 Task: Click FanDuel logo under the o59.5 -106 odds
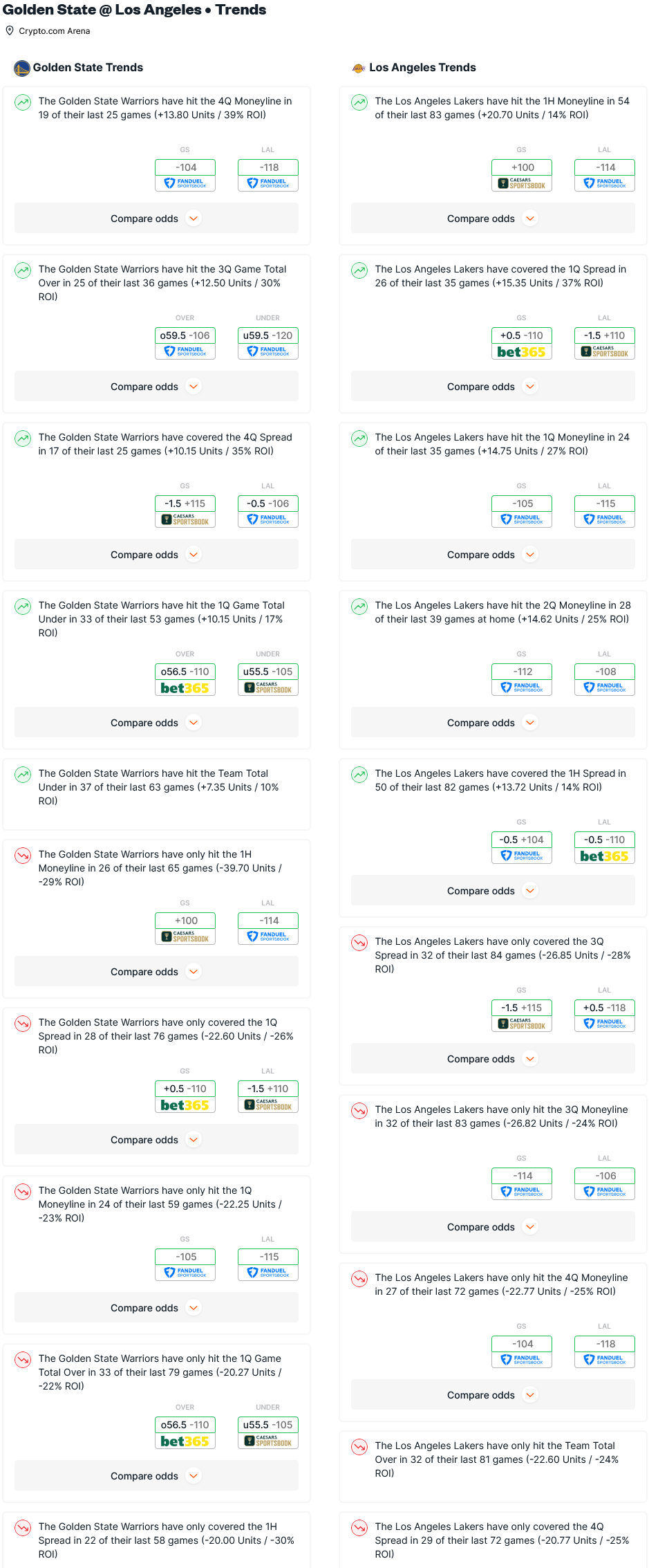(x=185, y=352)
